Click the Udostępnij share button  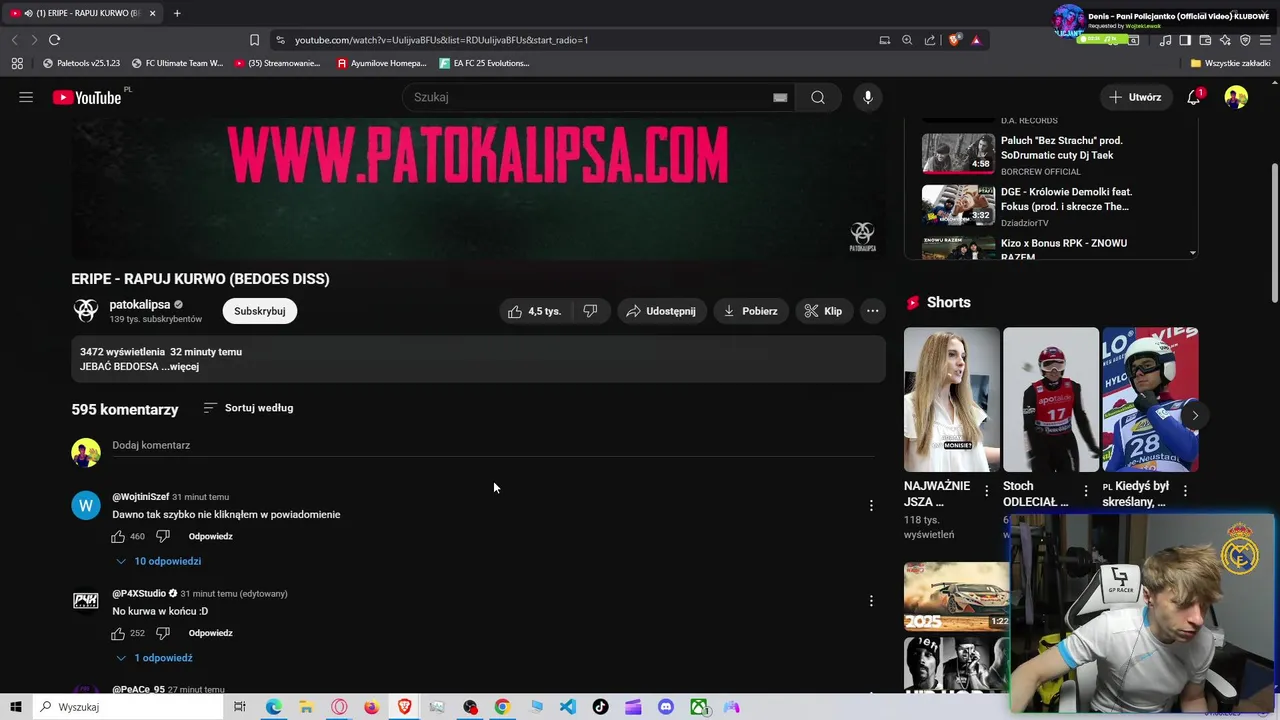tap(661, 311)
